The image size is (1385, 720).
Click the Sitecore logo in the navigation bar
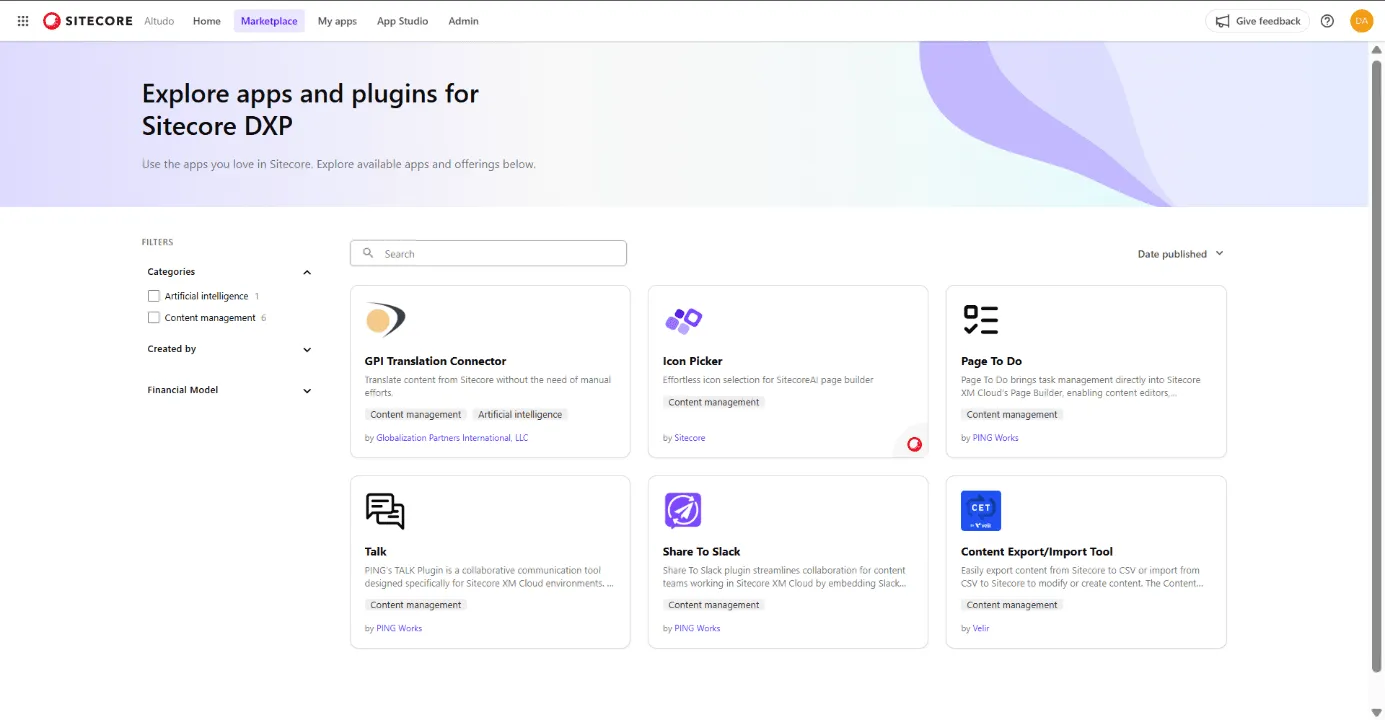pos(85,20)
